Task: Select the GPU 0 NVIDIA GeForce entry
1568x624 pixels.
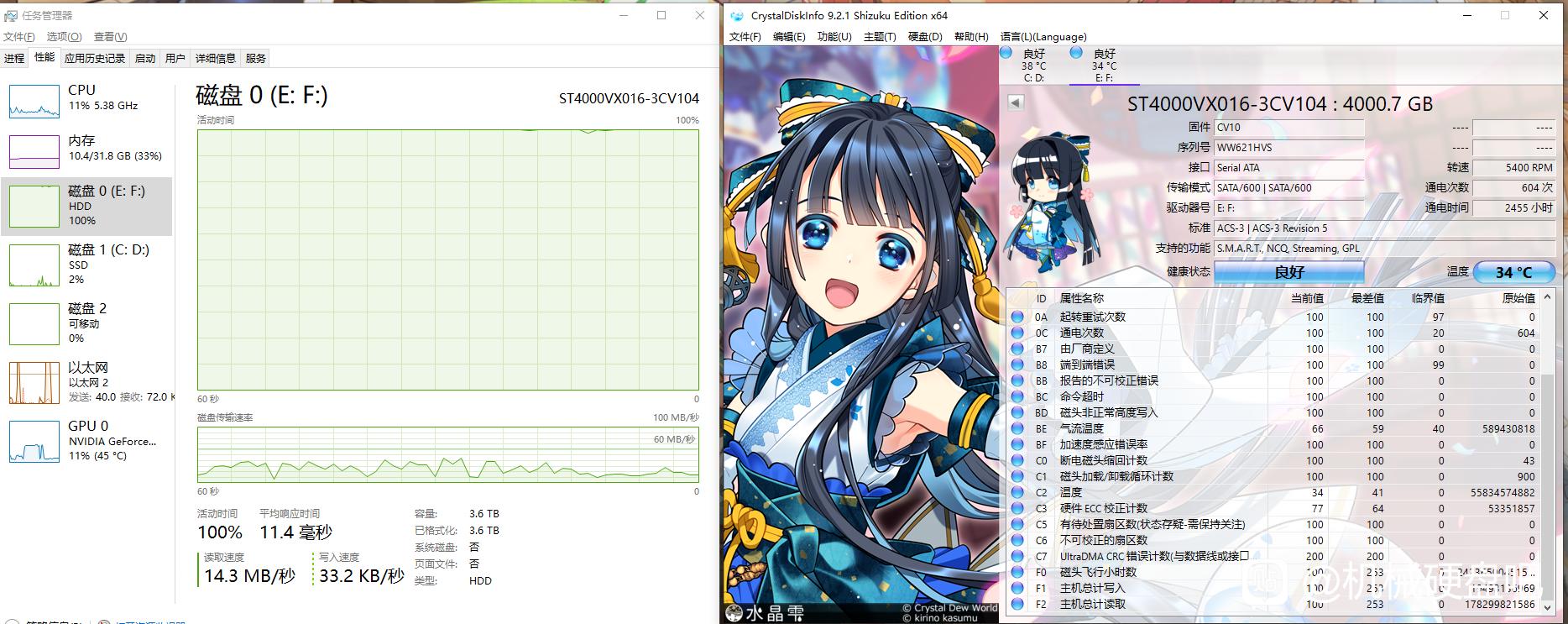Action: (86, 441)
